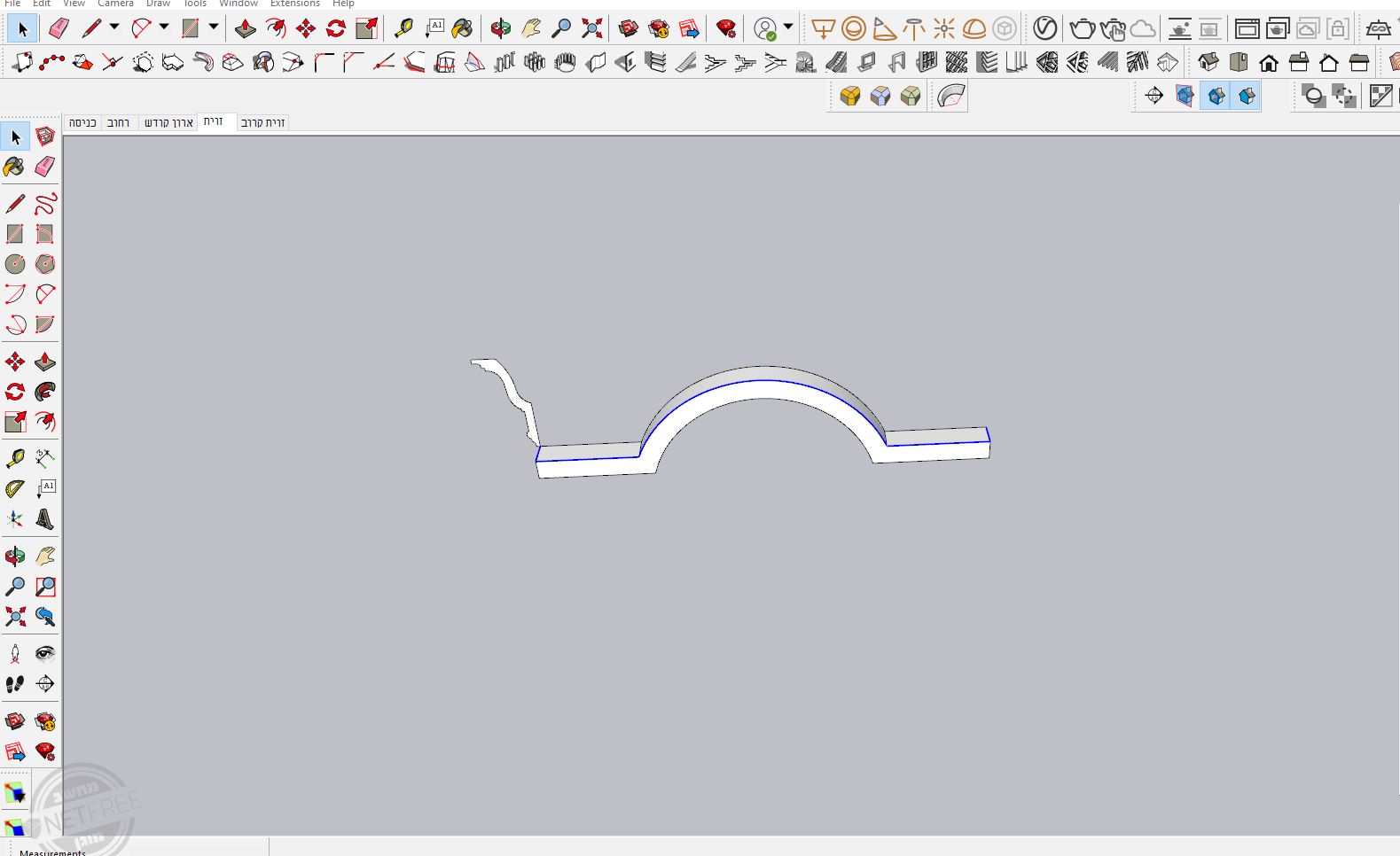The height and width of the screenshot is (856, 1400).
Task: Go back with the Previous view tool
Action: 45,617
